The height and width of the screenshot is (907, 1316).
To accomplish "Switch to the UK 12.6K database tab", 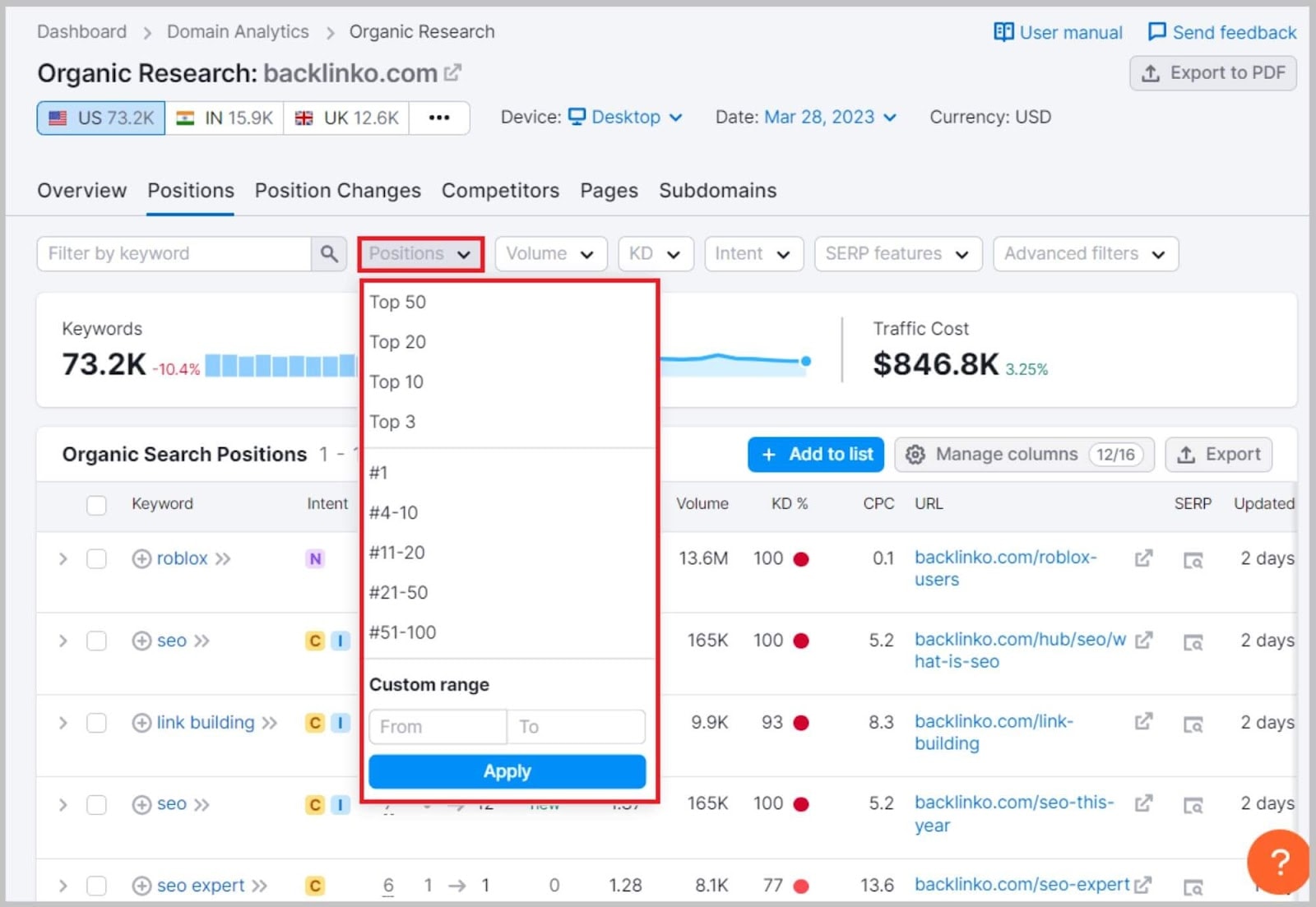I will pos(346,118).
